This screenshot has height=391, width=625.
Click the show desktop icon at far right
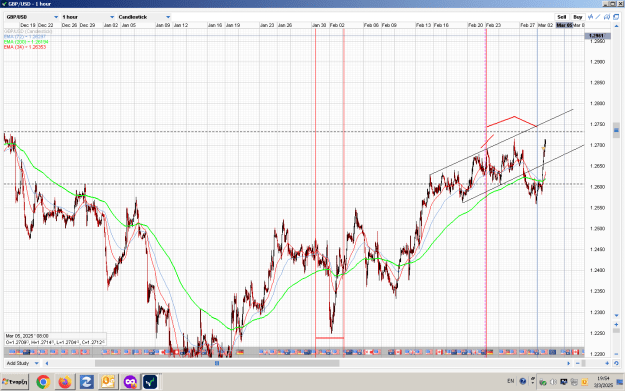pyautogui.click(x=620, y=382)
